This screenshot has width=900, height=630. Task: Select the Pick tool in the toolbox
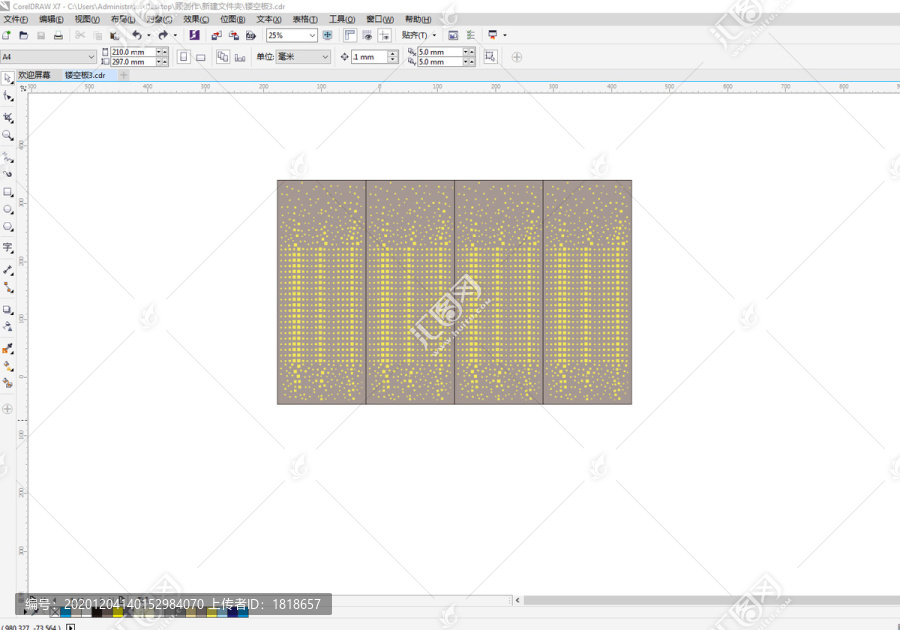[x=7, y=78]
